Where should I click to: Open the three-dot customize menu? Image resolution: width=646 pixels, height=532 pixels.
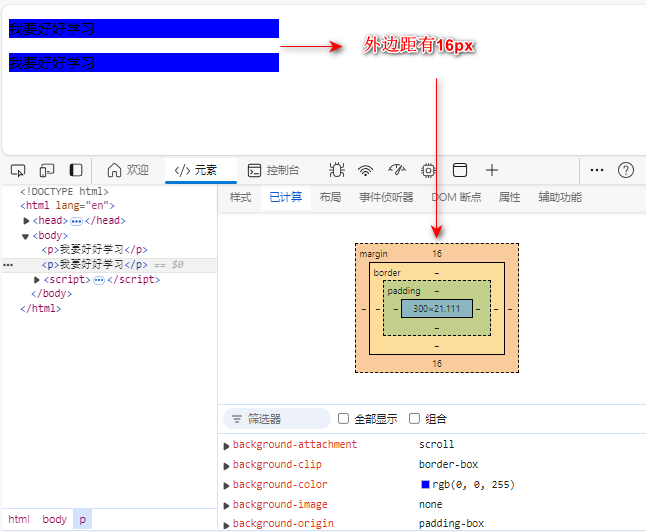(597, 170)
